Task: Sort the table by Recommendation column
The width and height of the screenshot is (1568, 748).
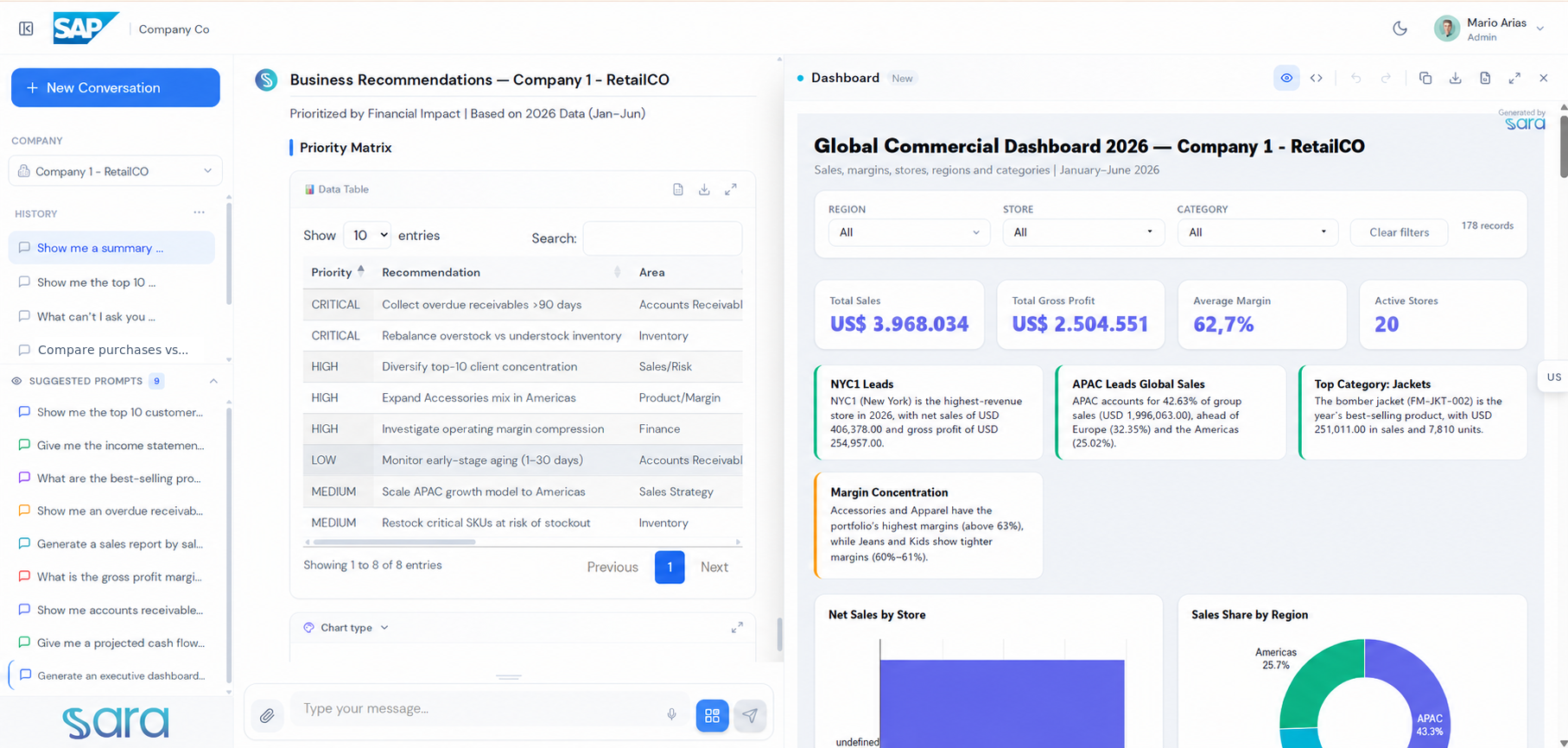Action: coord(501,272)
